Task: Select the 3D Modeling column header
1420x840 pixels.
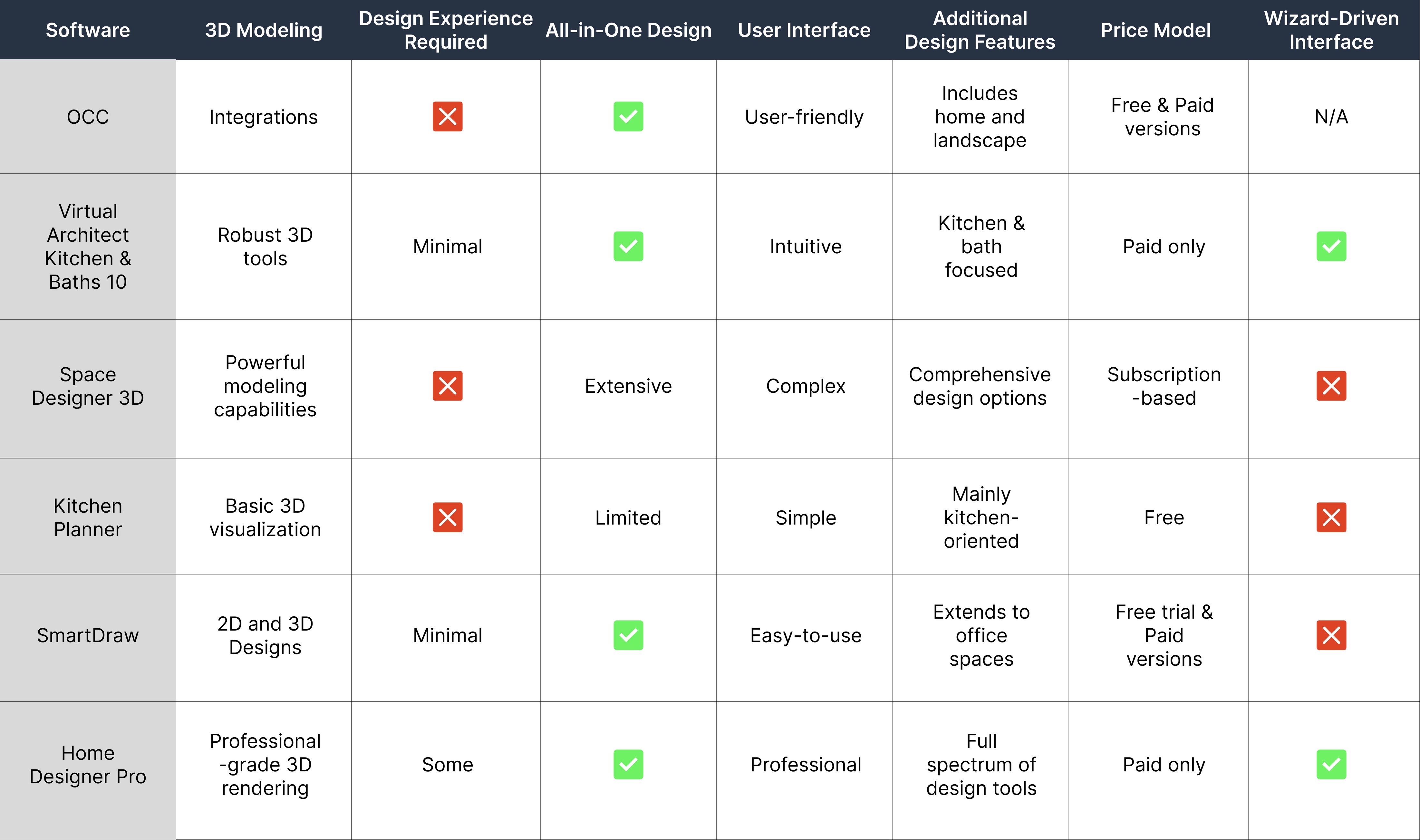Action: tap(264, 30)
